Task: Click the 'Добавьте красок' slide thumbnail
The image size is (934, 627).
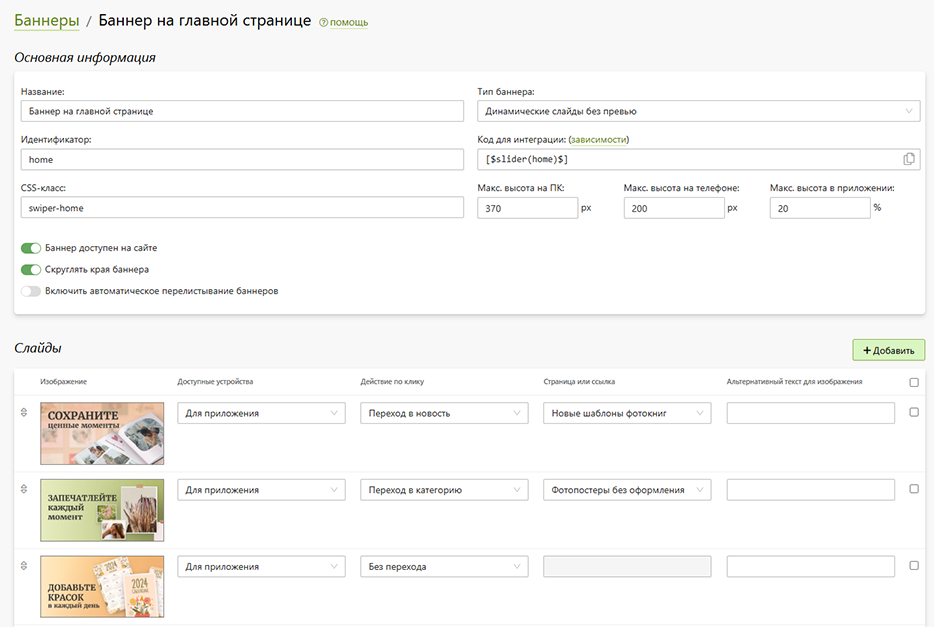Action: click(x=102, y=586)
